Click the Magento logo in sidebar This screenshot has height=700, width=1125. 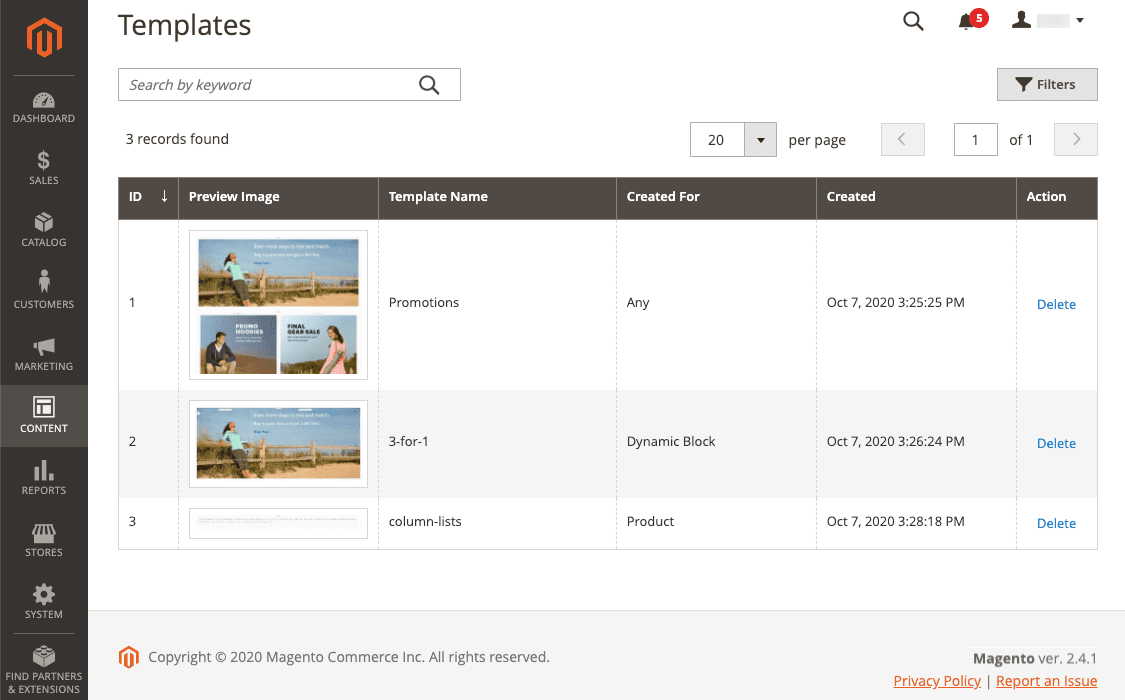point(44,37)
